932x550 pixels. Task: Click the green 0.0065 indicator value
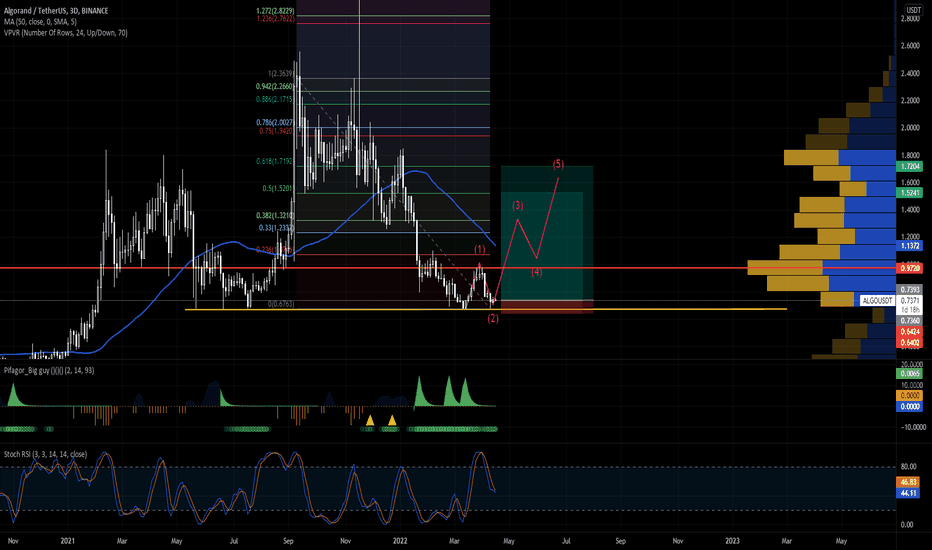click(x=910, y=373)
